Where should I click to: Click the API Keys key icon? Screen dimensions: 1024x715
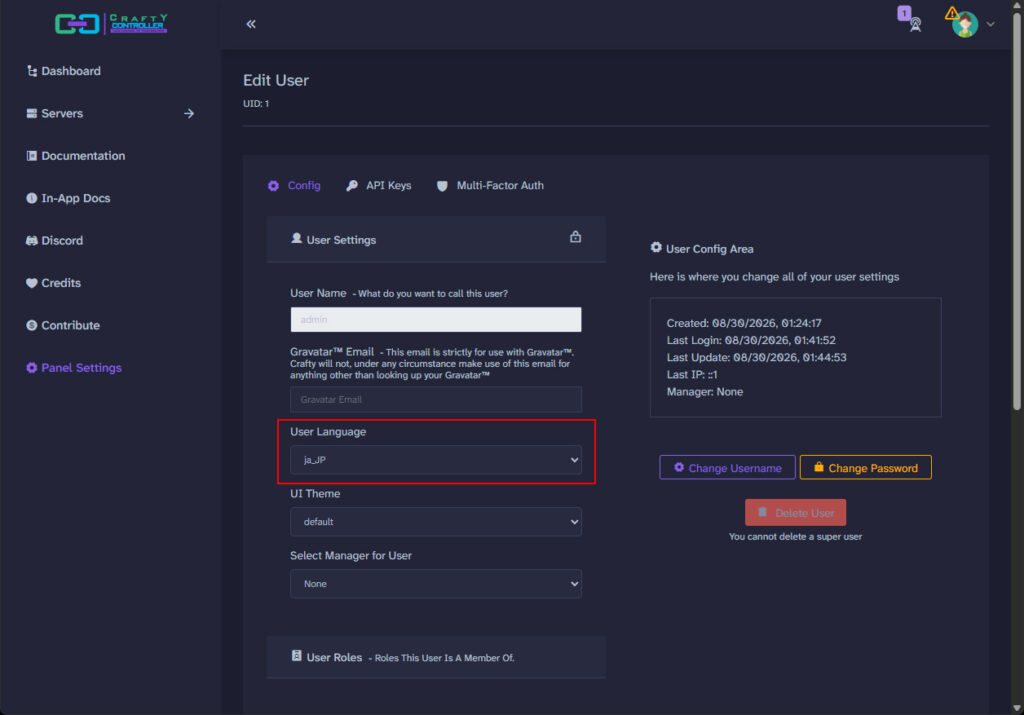351,186
